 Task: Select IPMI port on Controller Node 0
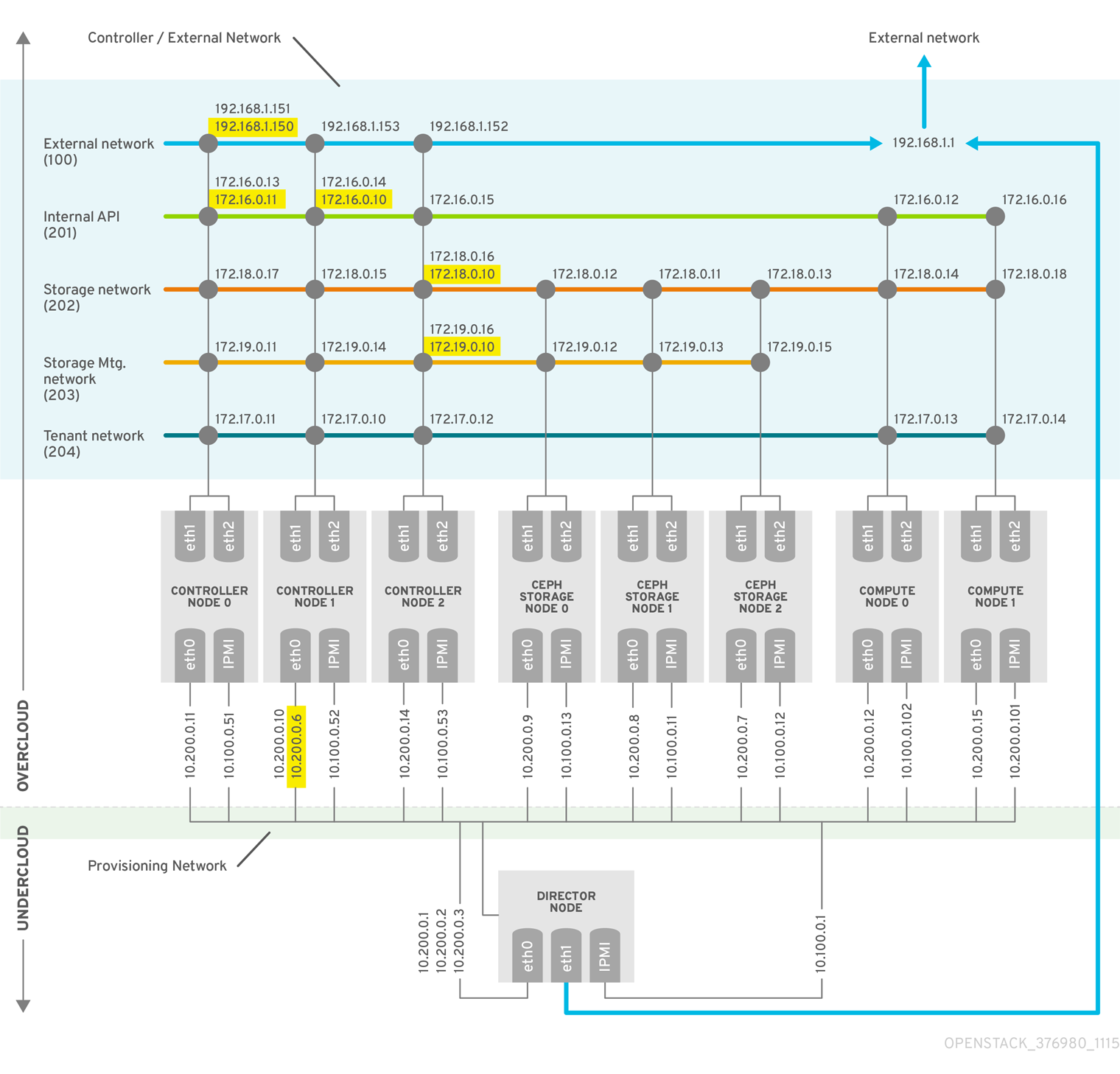click(228, 655)
